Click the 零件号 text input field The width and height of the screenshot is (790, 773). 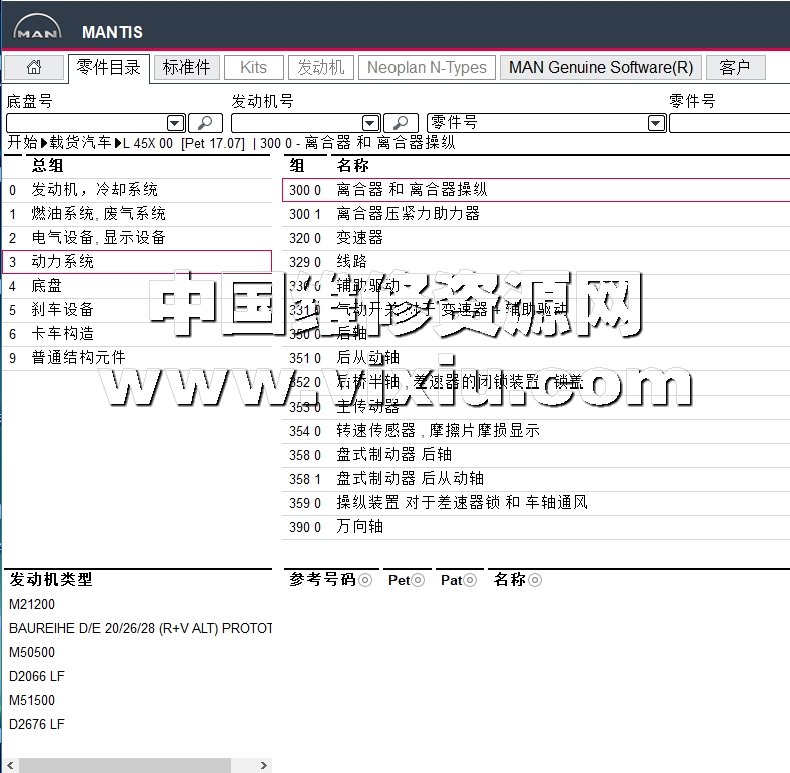pos(730,123)
